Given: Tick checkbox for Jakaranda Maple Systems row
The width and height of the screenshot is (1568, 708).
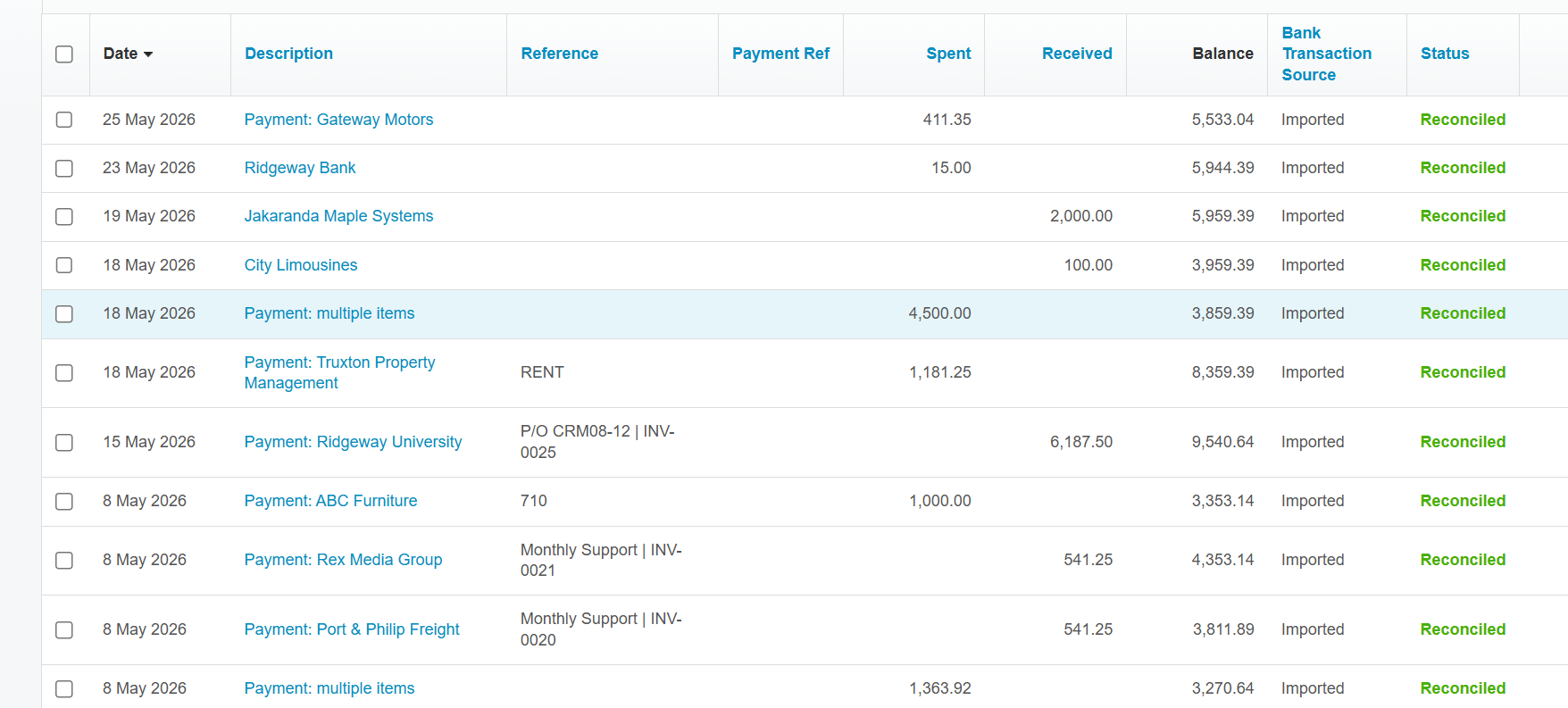Looking at the screenshot, I should click(x=64, y=217).
